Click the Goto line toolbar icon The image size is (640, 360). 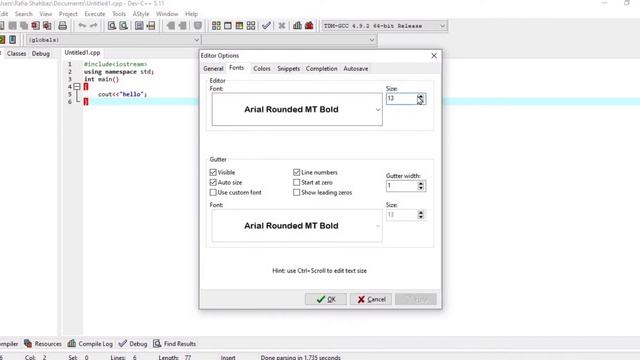(x=151, y=26)
